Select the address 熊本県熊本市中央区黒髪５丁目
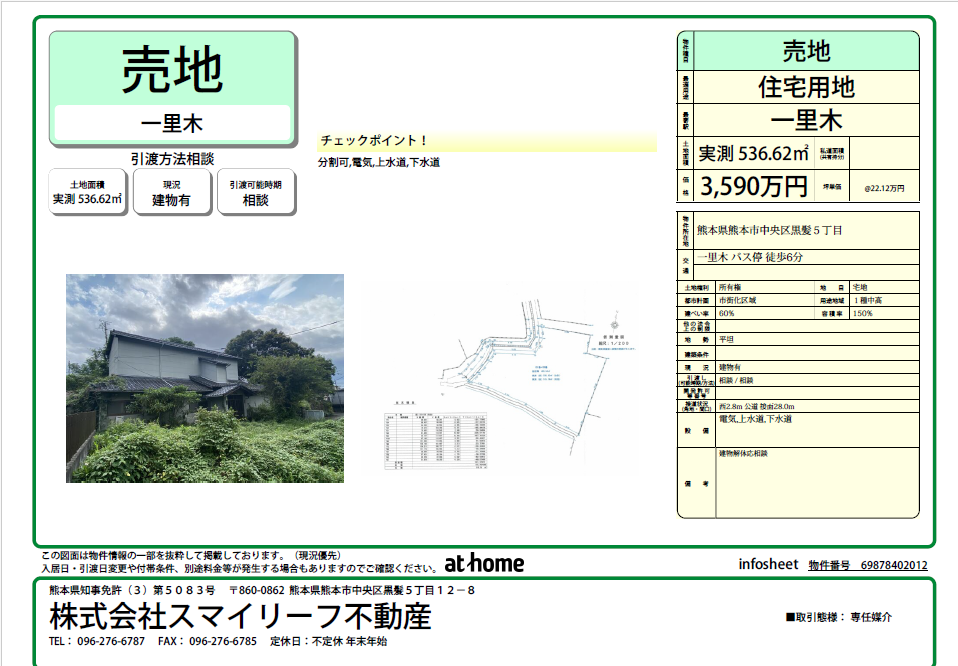This screenshot has width=958, height=666. coord(768,231)
